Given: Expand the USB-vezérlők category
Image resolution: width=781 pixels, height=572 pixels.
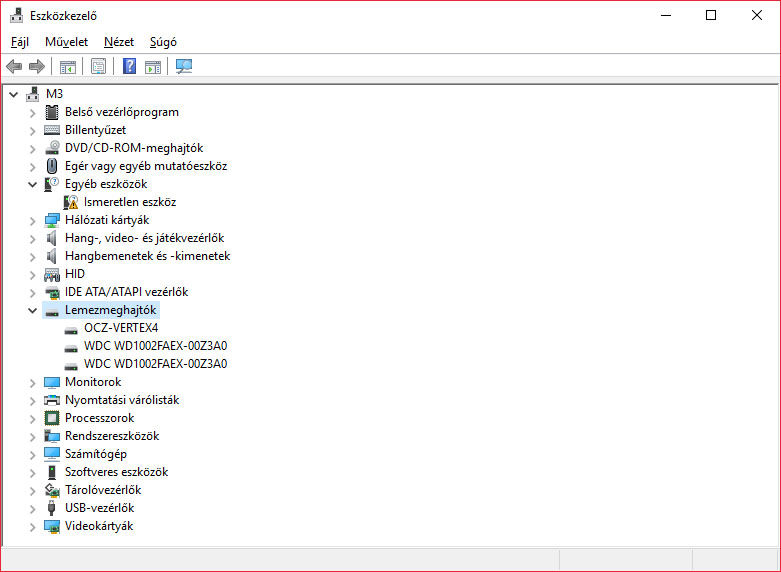Looking at the screenshot, I should click(x=32, y=509).
